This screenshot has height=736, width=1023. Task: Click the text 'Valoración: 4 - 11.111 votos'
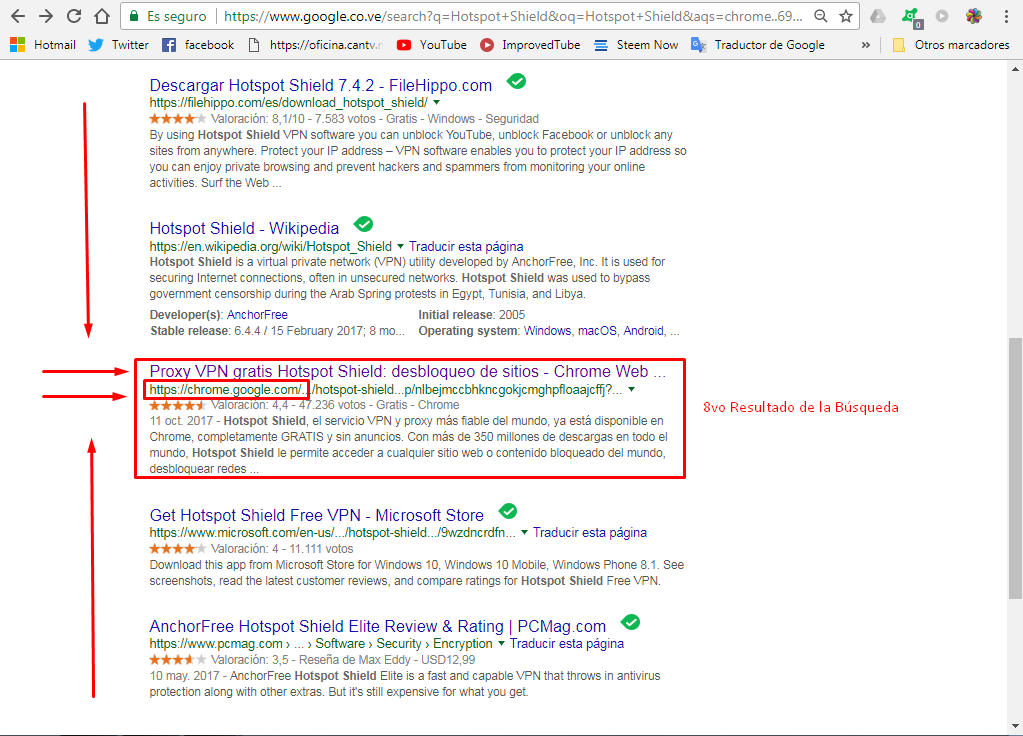282,549
